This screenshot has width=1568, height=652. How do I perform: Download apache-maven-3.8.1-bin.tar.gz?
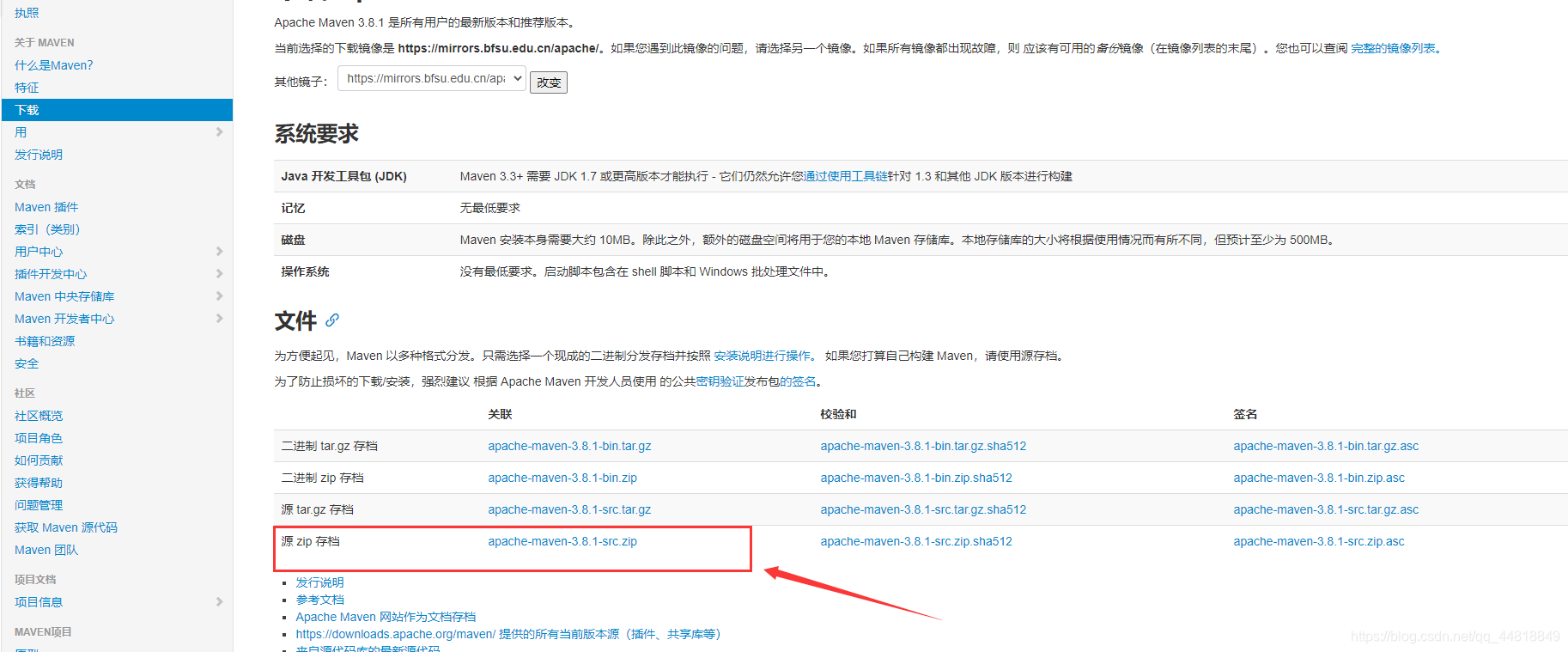pyautogui.click(x=569, y=446)
